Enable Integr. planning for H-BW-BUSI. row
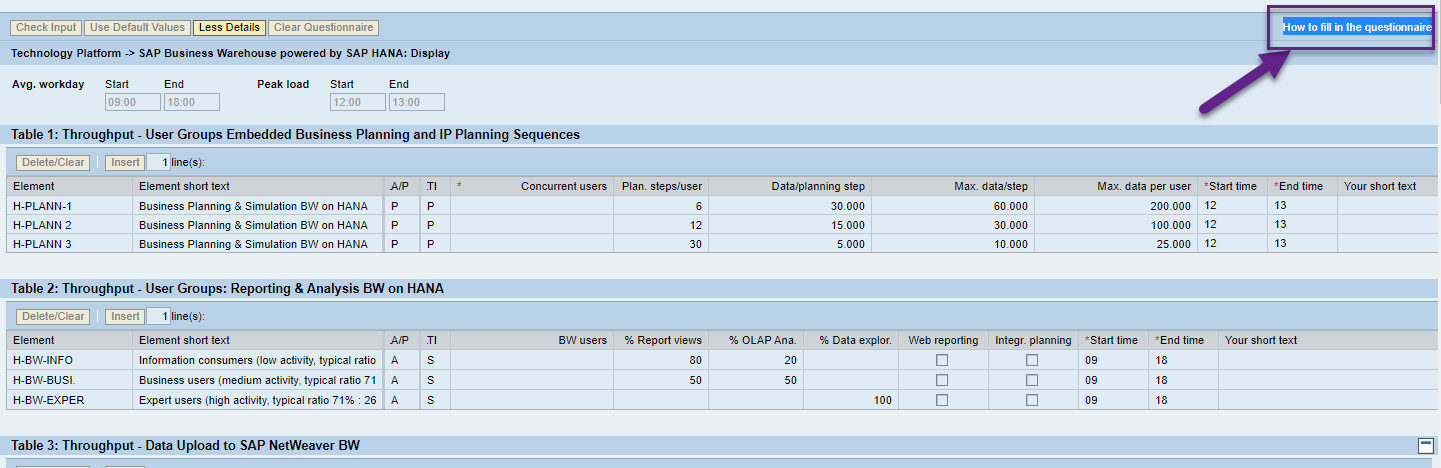 (1032, 380)
